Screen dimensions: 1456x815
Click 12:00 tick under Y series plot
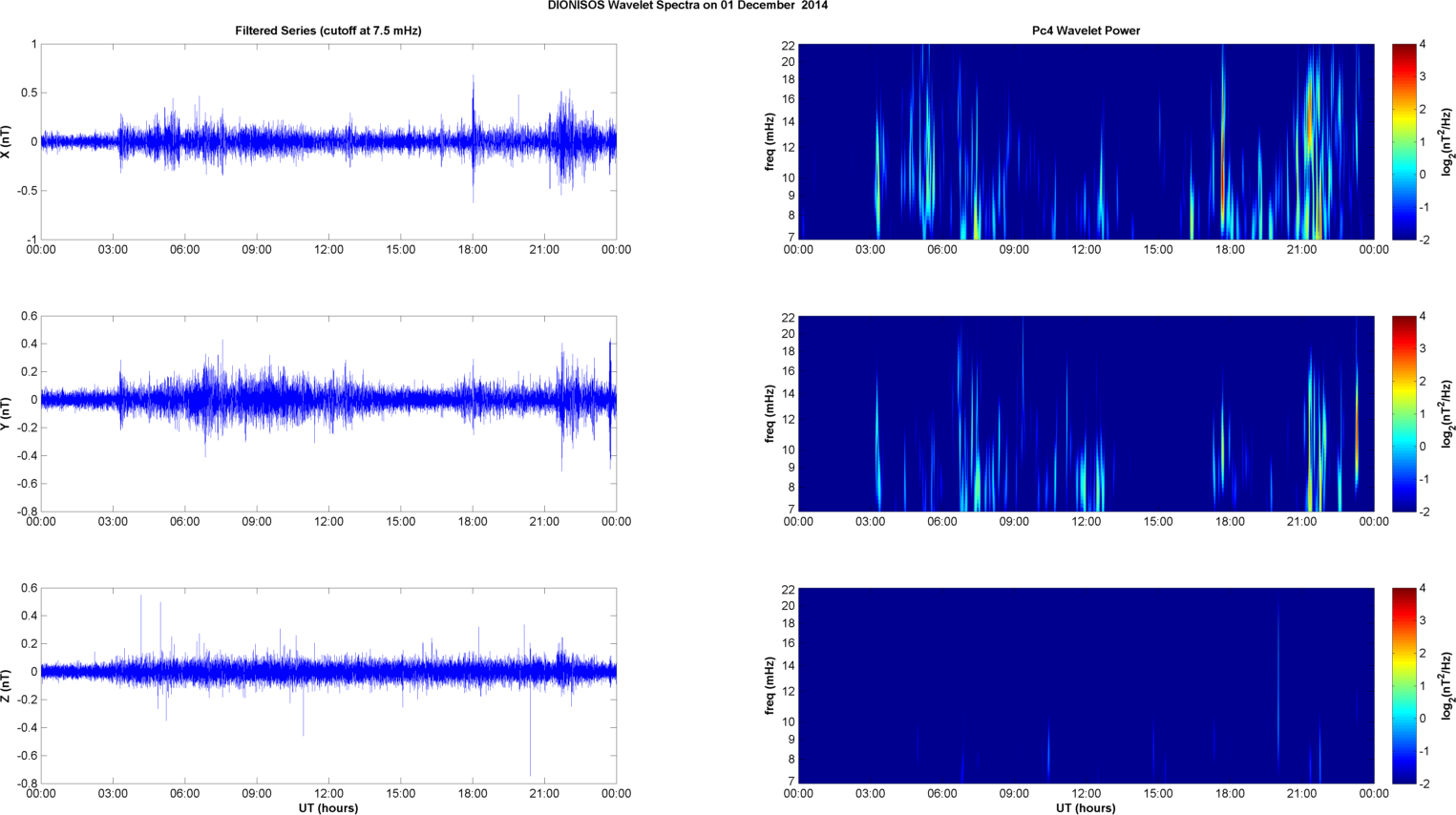click(328, 522)
